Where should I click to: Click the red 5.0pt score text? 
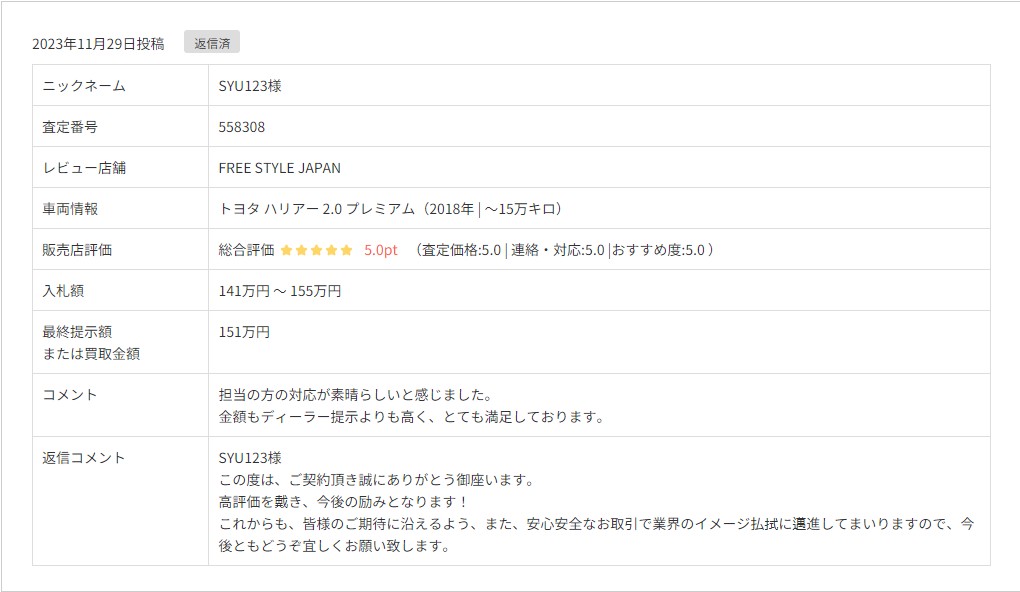click(381, 250)
